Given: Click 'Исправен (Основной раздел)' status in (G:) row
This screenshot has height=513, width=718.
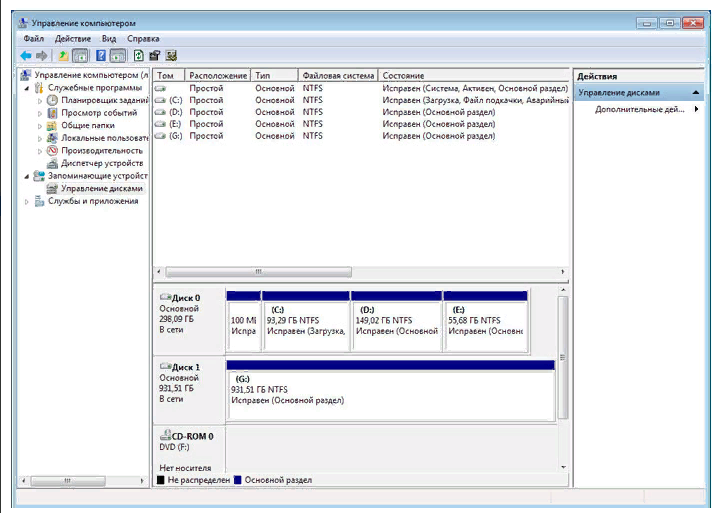Looking at the screenshot, I should click(x=439, y=136).
